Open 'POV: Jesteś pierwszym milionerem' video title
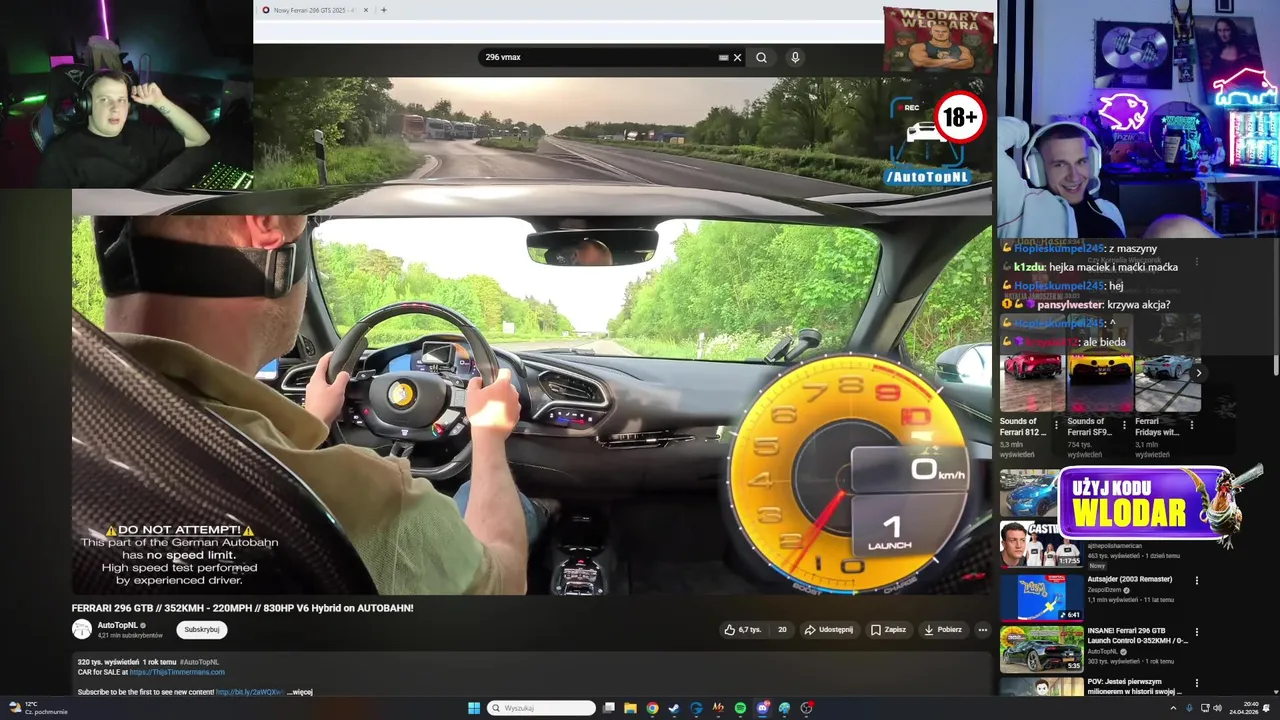 click(1134, 688)
